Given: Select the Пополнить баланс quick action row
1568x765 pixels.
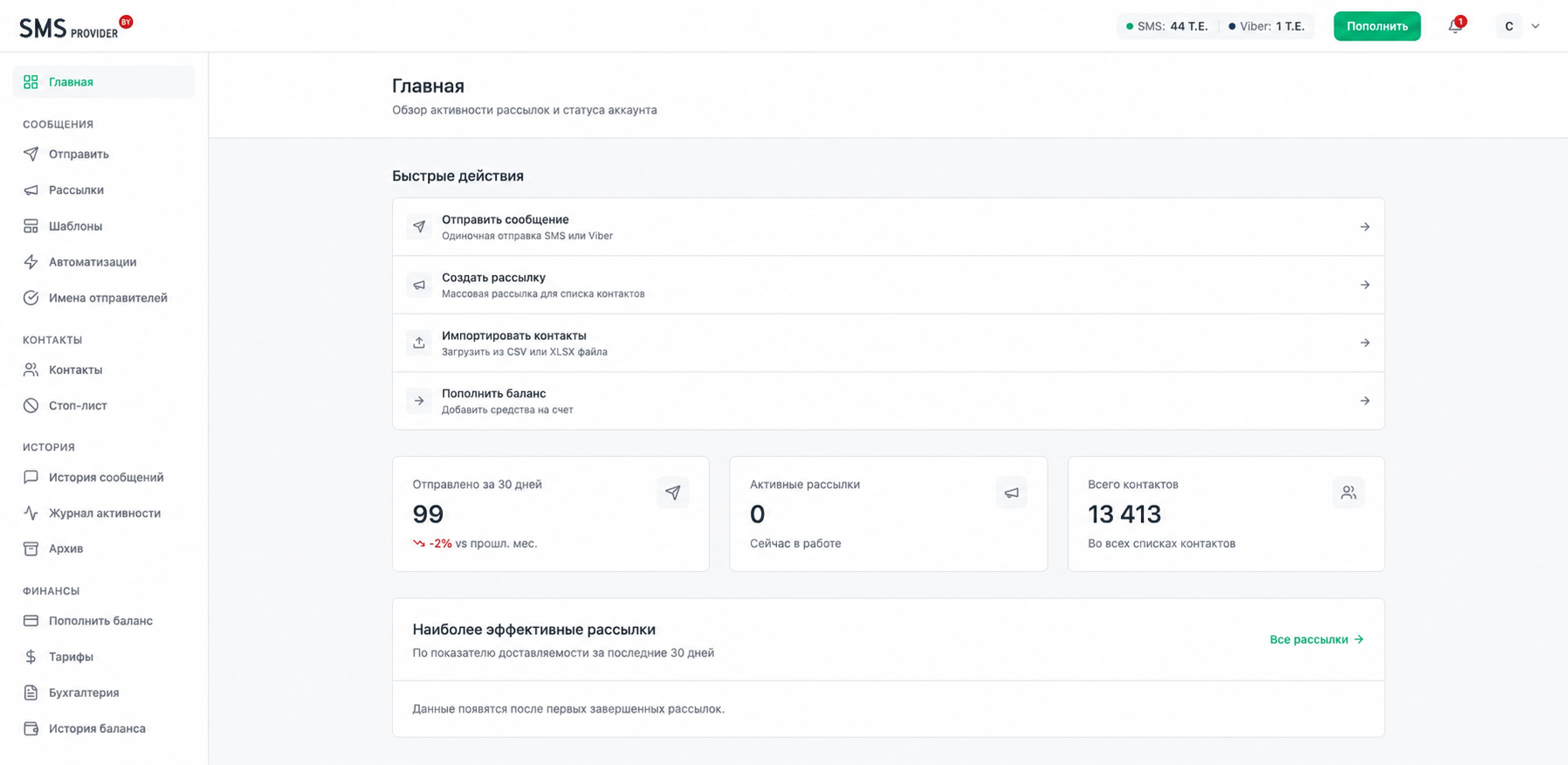Looking at the screenshot, I should pyautogui.click(x=888, y=401).
